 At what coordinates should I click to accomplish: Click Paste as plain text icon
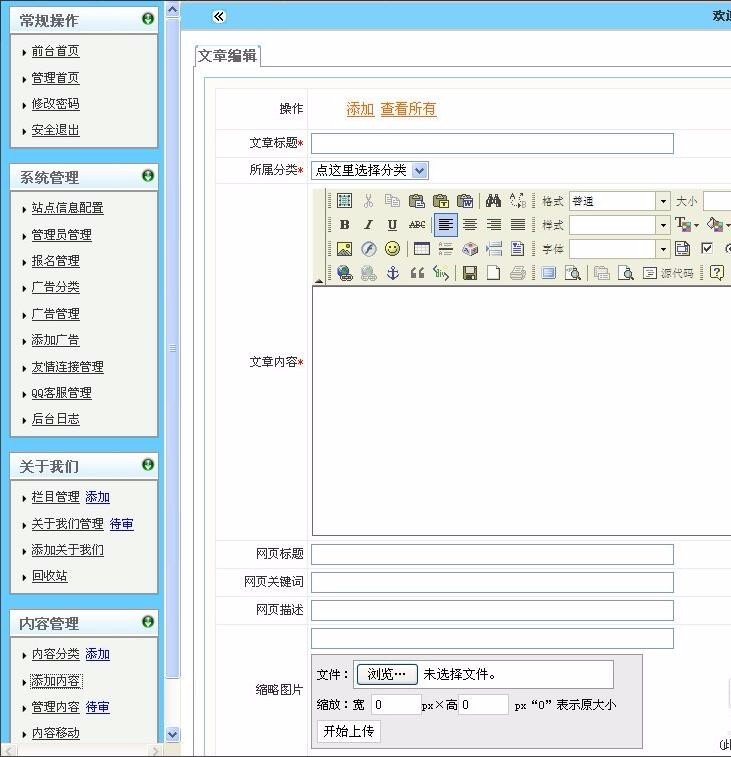pos(440,200)
